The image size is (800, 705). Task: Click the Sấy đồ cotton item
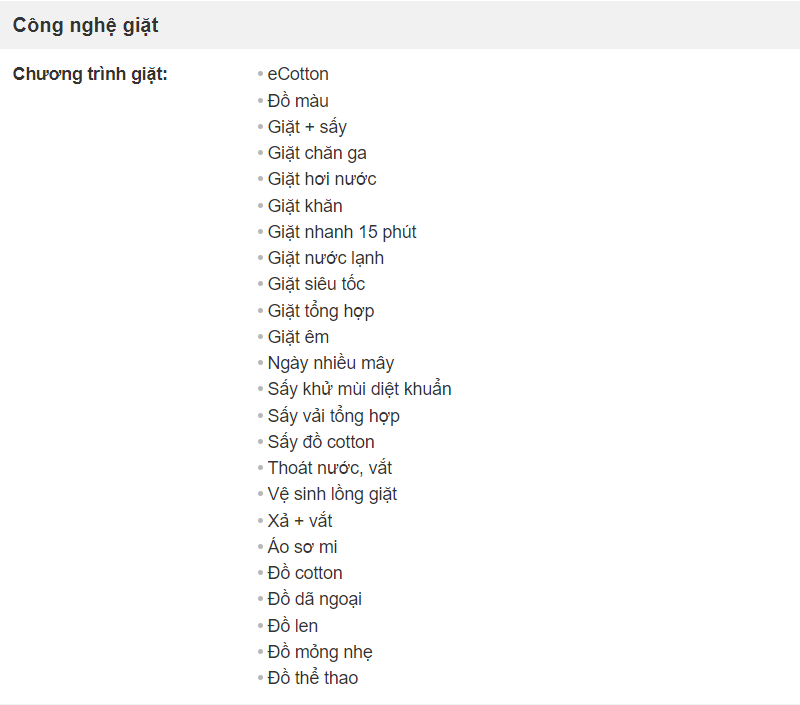[x=321, y=442]
